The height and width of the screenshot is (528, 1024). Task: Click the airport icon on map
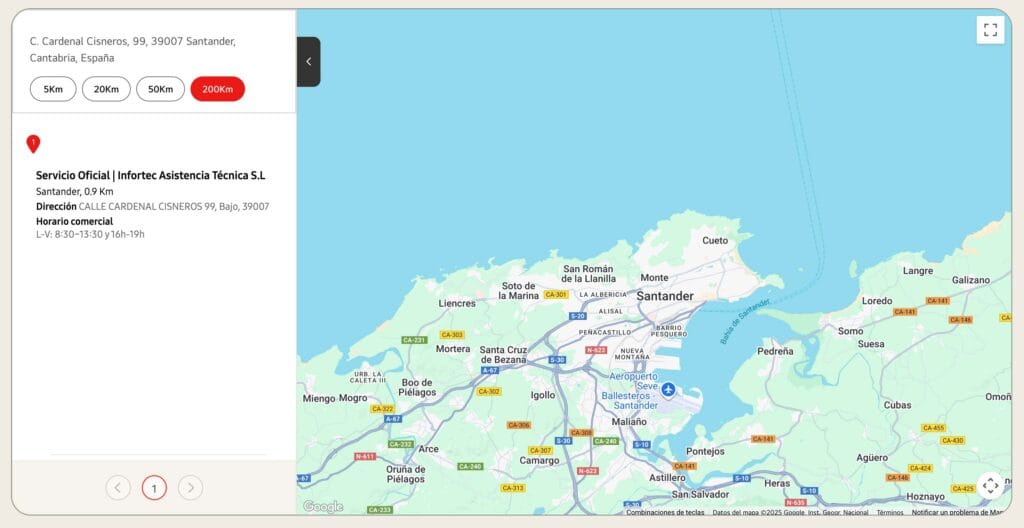coord(668,389)
